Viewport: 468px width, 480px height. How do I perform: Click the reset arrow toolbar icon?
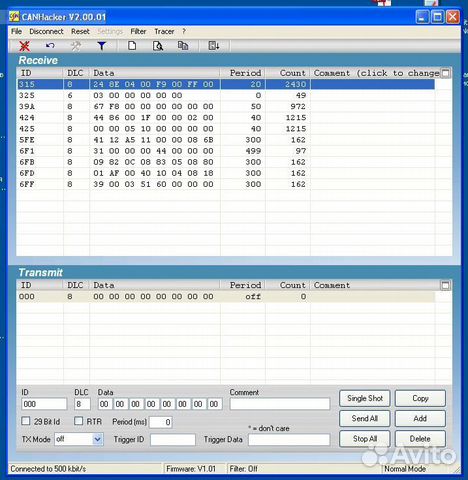point(50,46)
